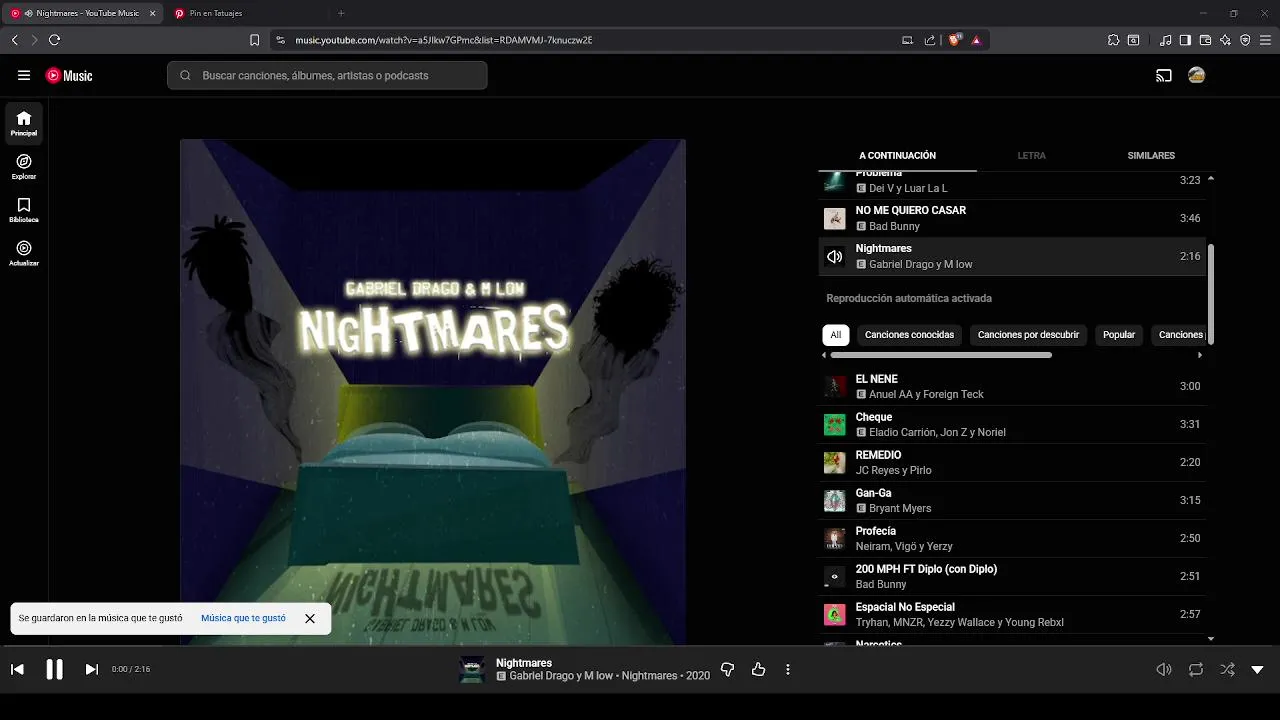Play NO ME QUIERO CASAR track
Image resolution: width=1280 pixels, height=720 pixels.
(1012, 218)
